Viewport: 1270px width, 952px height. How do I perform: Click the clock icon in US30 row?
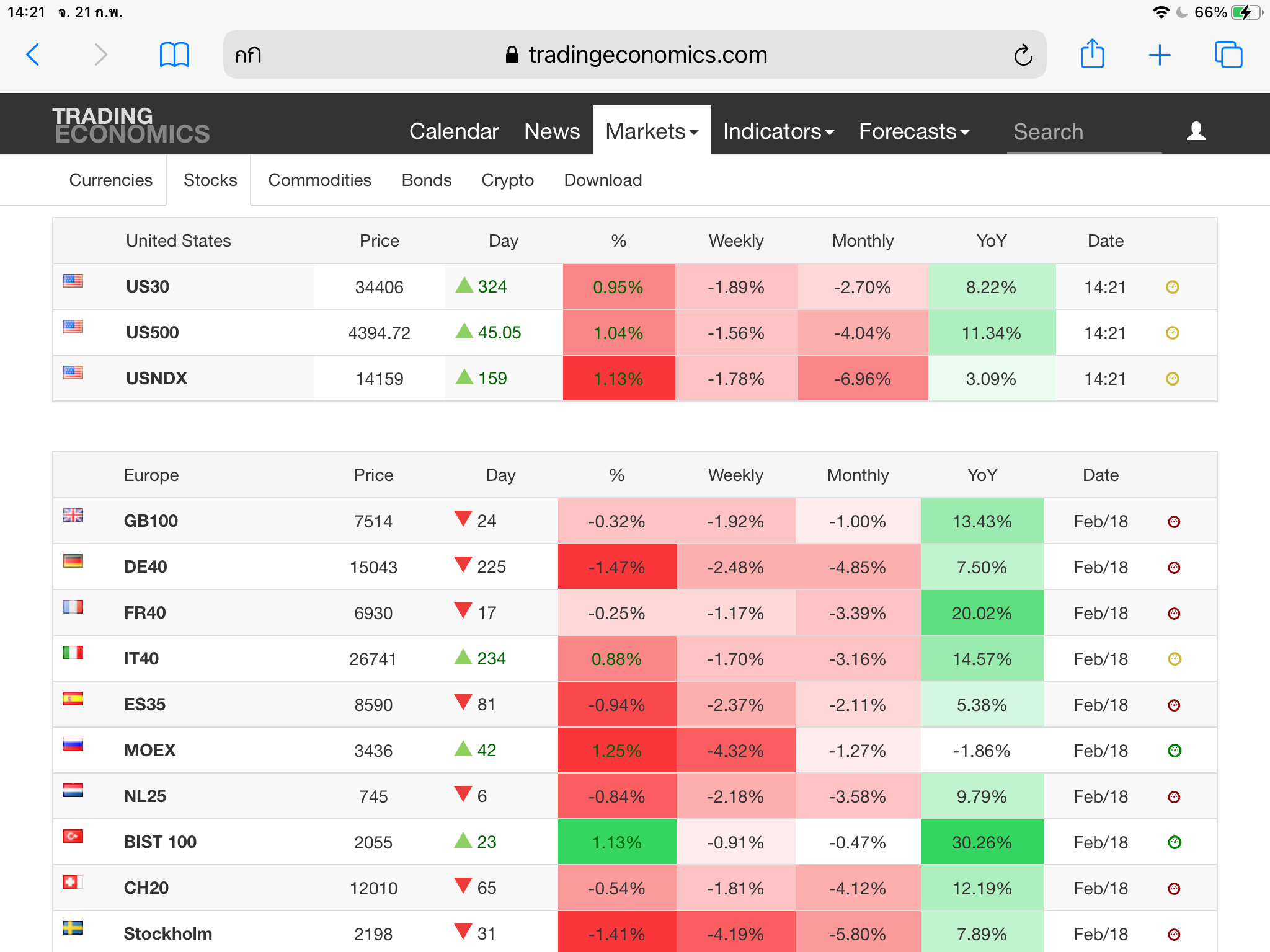[1173, 287]
